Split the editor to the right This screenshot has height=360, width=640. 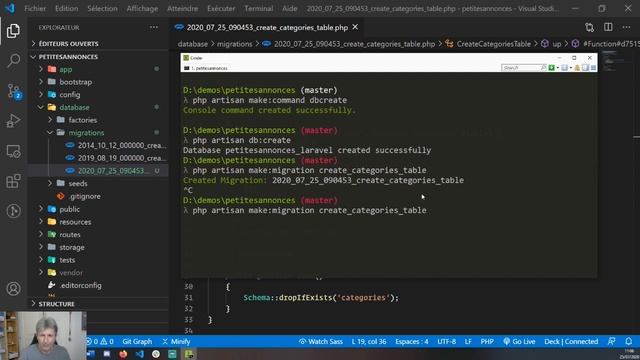click(608, 27)
